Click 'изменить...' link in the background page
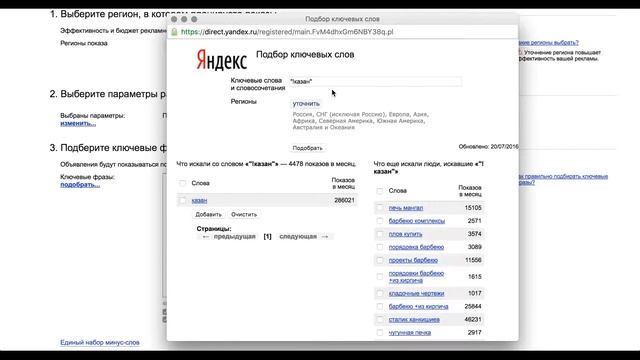The height and width of the screenshot is (360, 640). coord(78,123)
